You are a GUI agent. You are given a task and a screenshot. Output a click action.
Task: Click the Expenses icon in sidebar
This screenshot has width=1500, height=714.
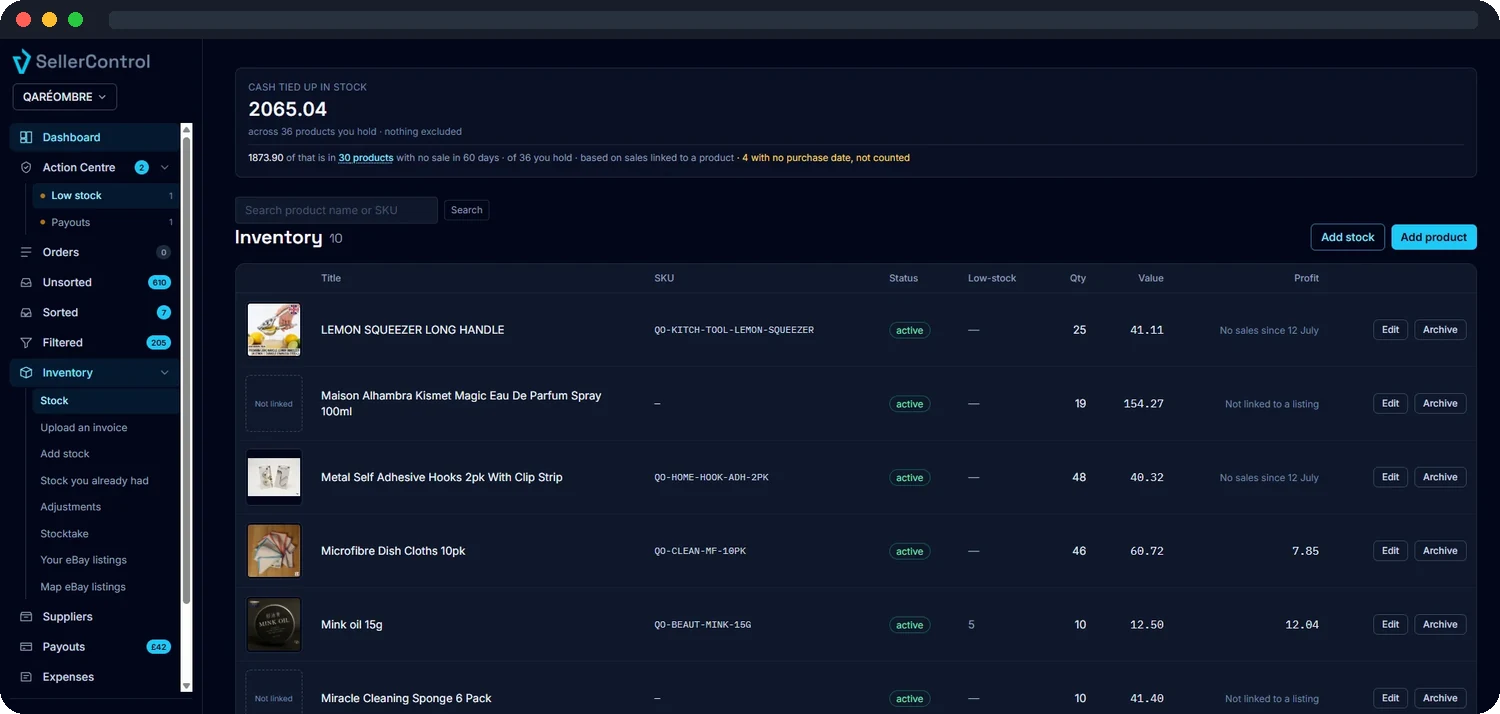pos(26,677)
